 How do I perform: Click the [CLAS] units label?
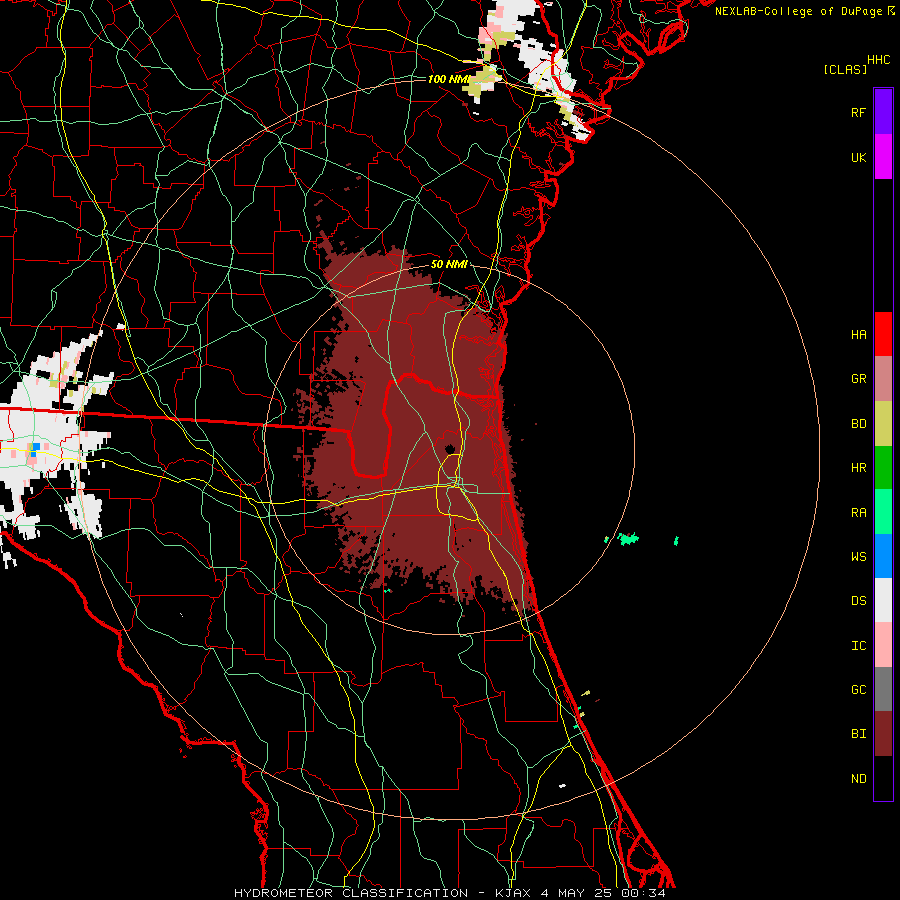845,70
